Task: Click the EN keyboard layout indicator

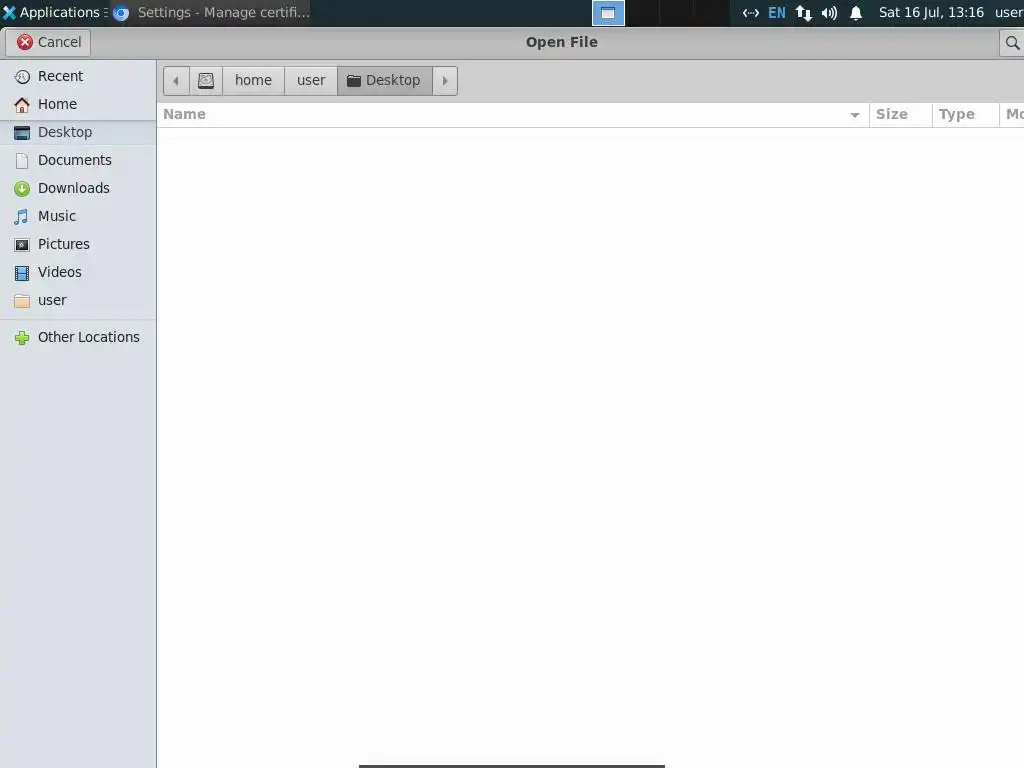Action: coord(776,13)
